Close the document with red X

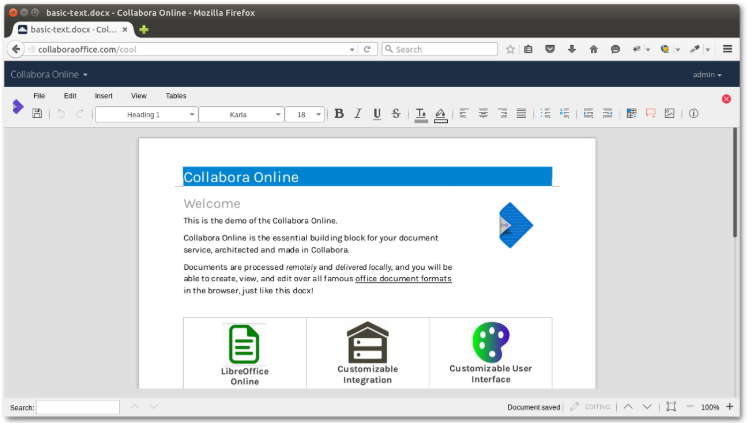[726, 99]
